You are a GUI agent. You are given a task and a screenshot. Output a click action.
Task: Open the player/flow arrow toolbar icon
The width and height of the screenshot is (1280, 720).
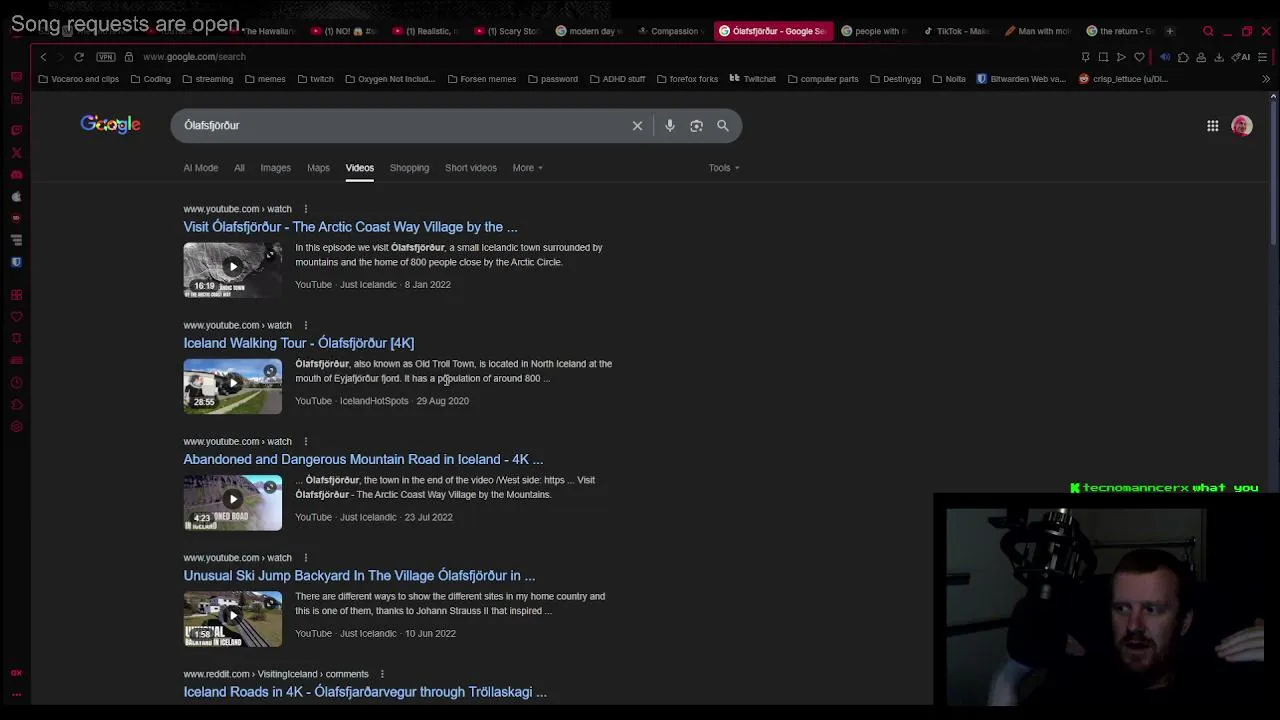pyautogui.click(x=1121, y=57)
